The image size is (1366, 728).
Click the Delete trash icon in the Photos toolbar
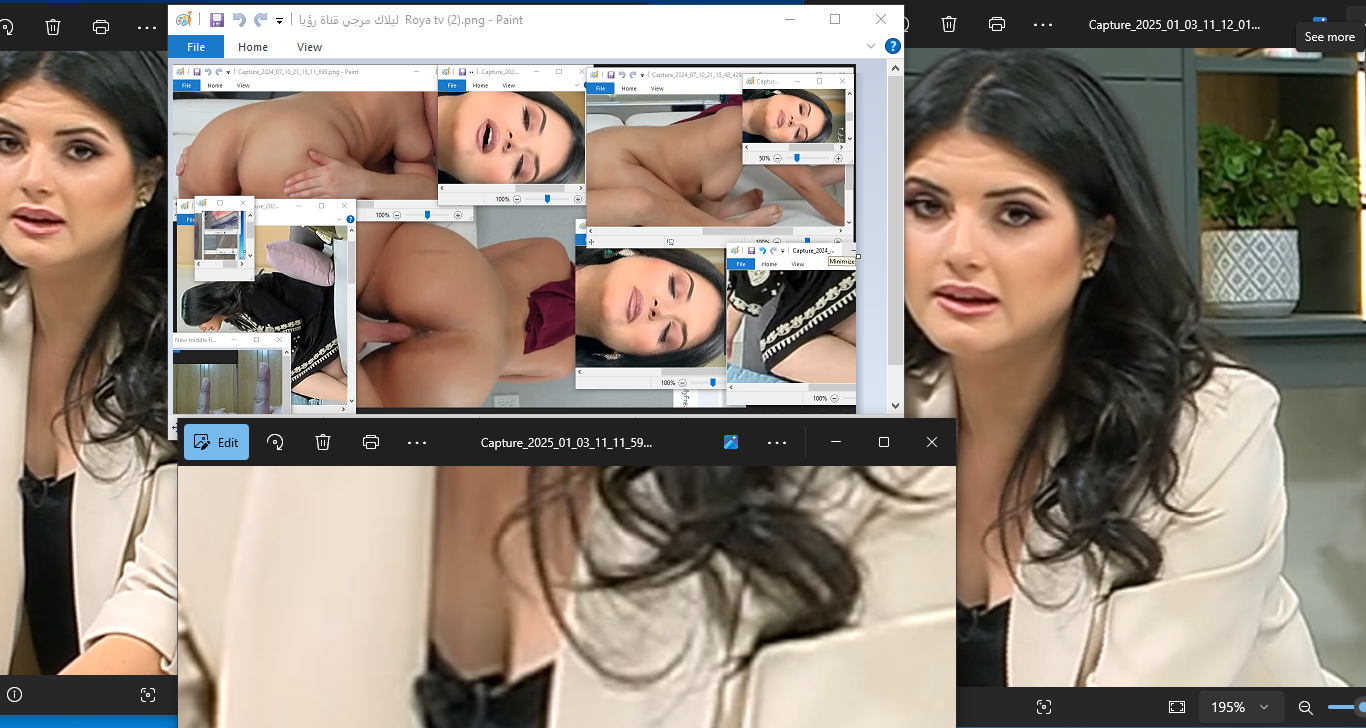(322, 441)
